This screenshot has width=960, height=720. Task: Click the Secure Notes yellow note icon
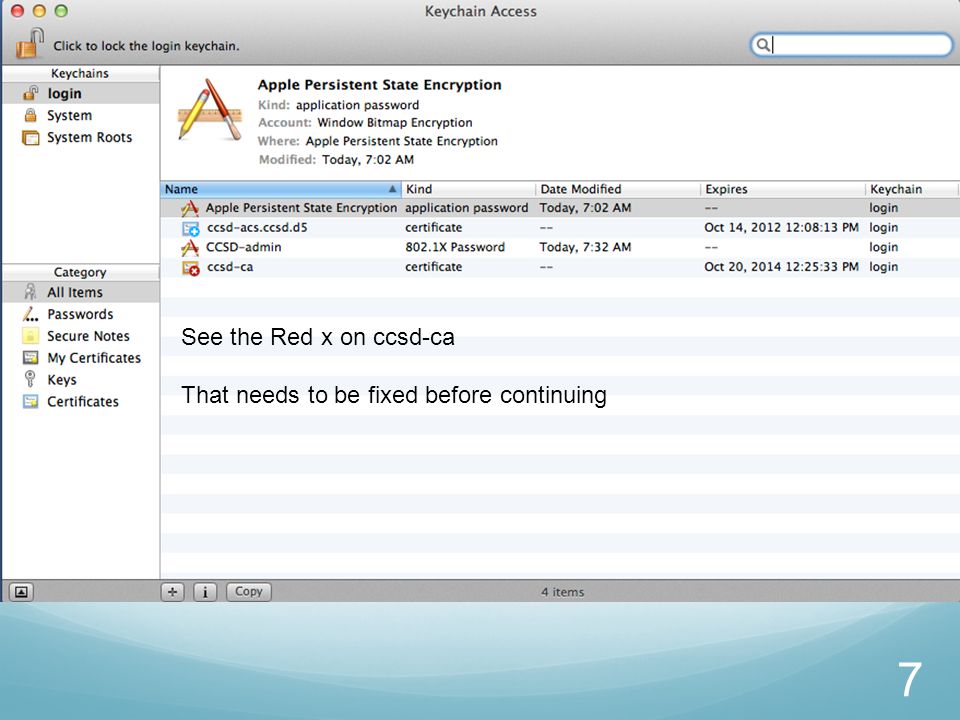click(30, 336)
